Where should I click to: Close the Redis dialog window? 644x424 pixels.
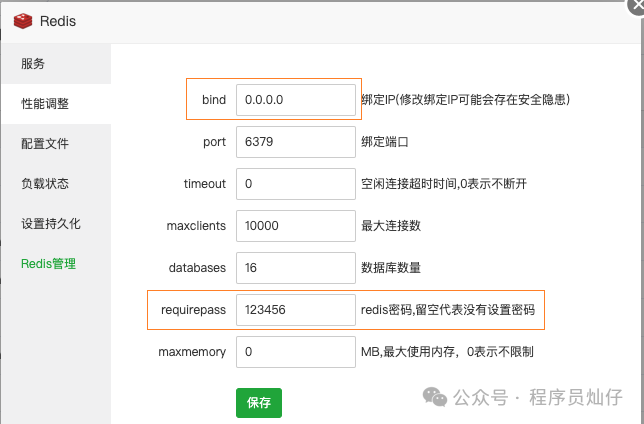coord(637,5)
